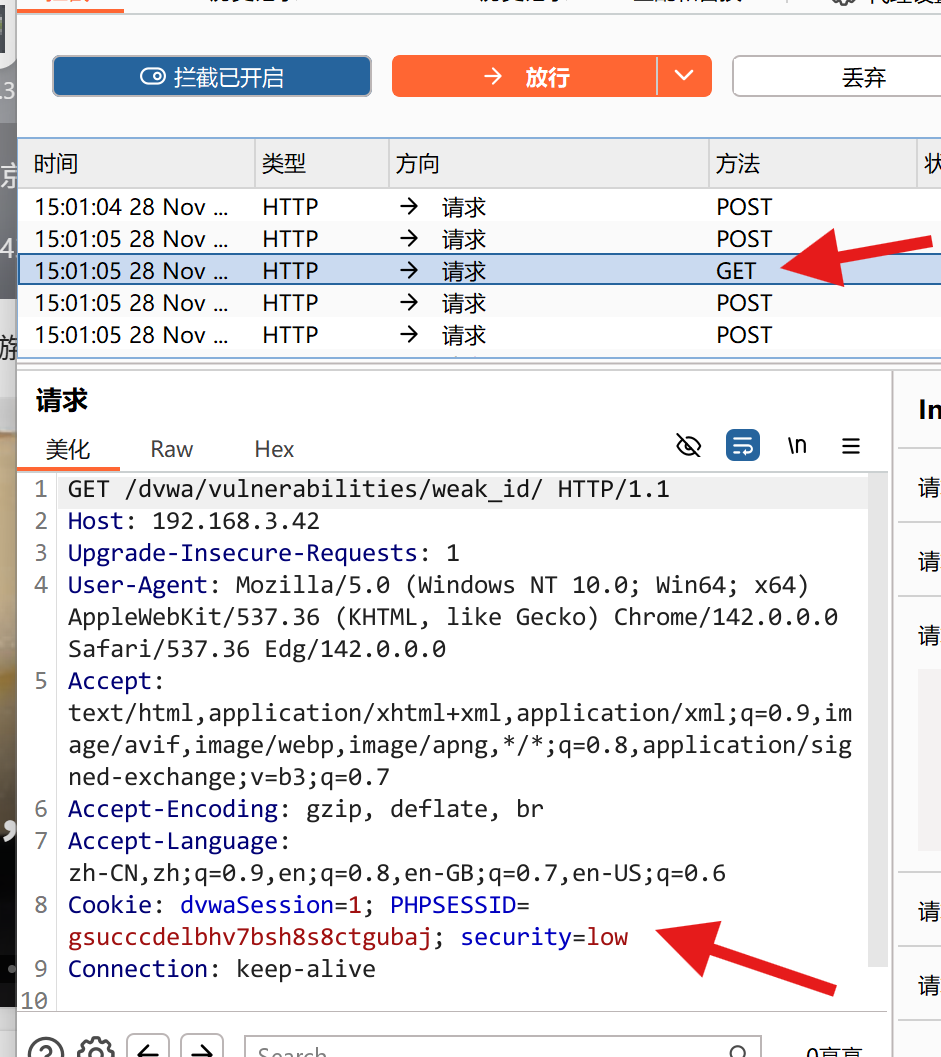Disable interception via the 拦截已开启 button
941x1057 pixels.
(x=211, y=76)
